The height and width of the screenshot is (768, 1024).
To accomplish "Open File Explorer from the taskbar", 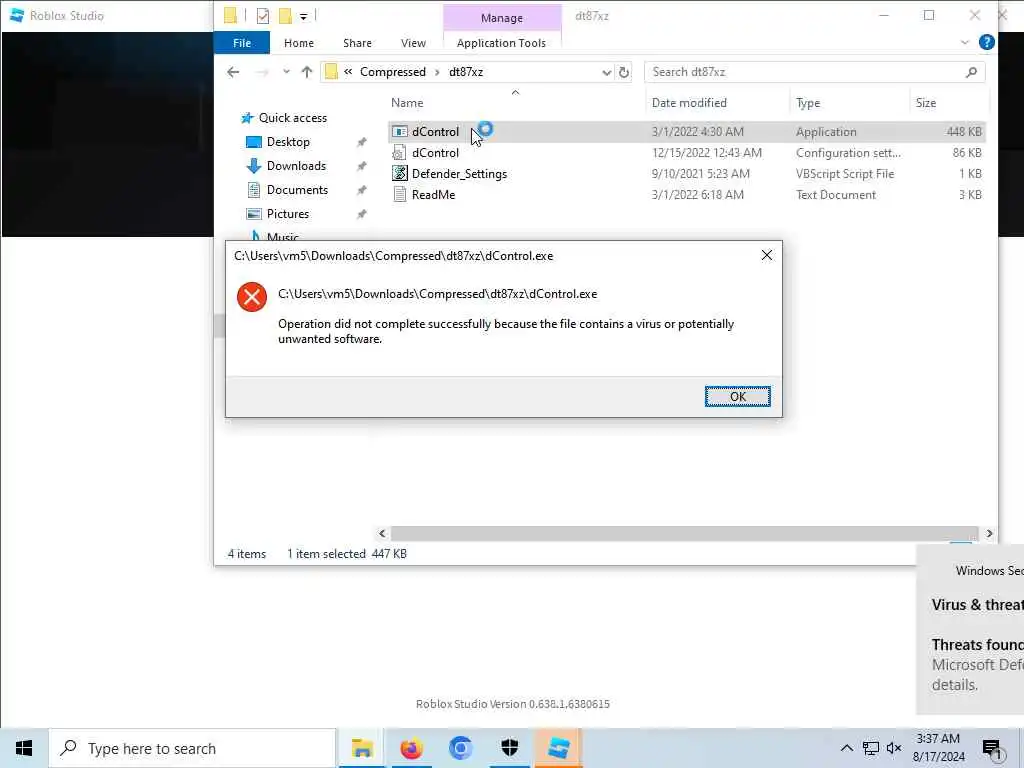I will click(362, 748).
